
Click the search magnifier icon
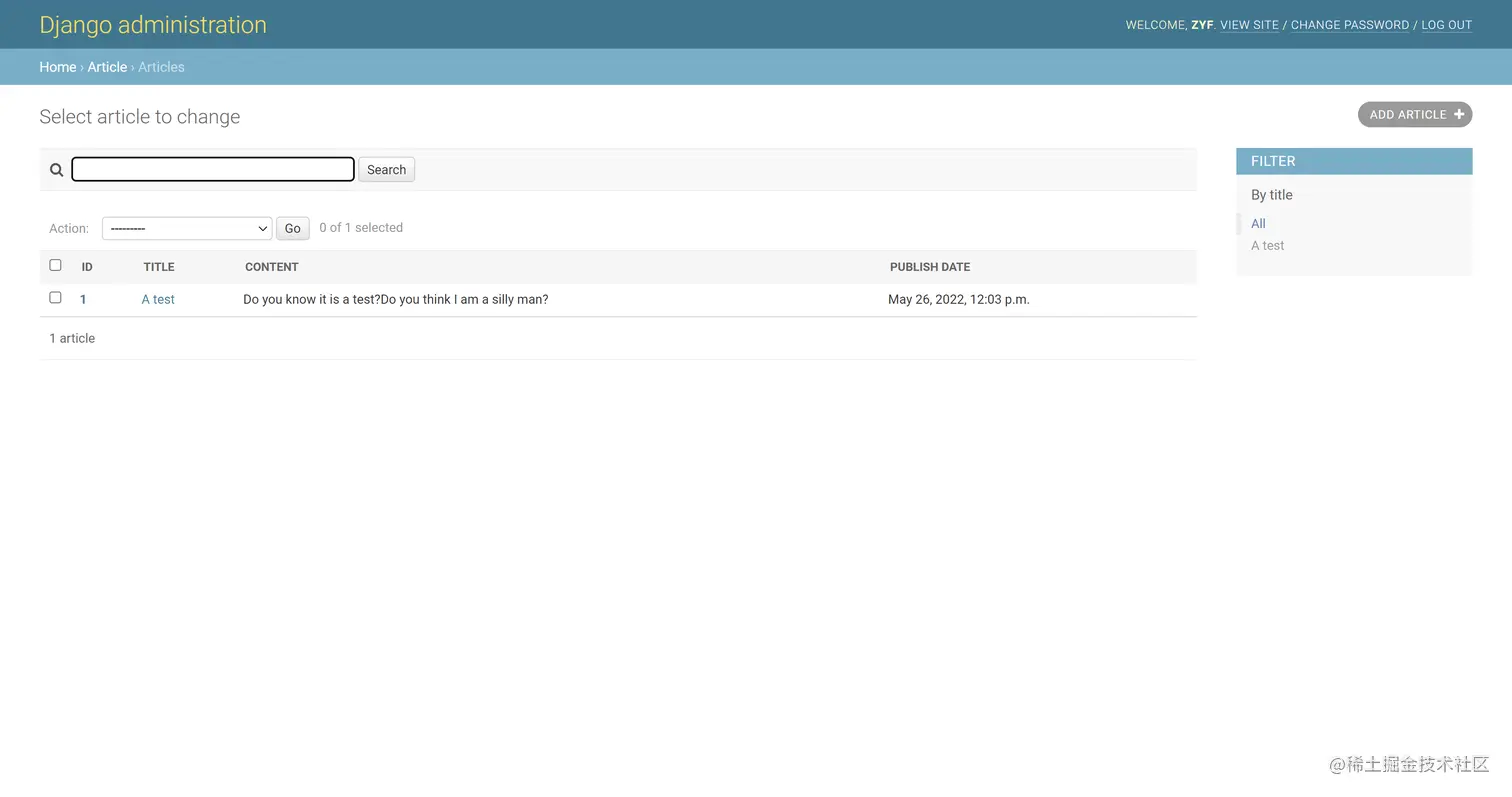pyautogui.click(x=57, y=170)
